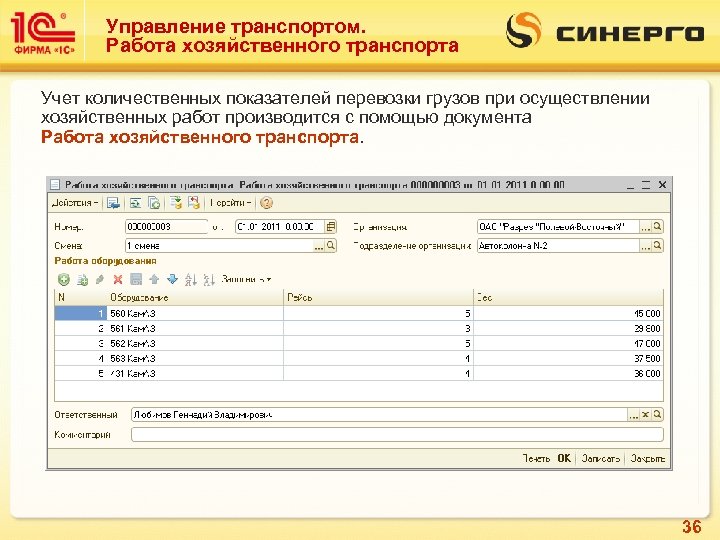The width and height of the screenshot is (720, 540).
Task: Click the Вес column header
Action: click(568, 298)
